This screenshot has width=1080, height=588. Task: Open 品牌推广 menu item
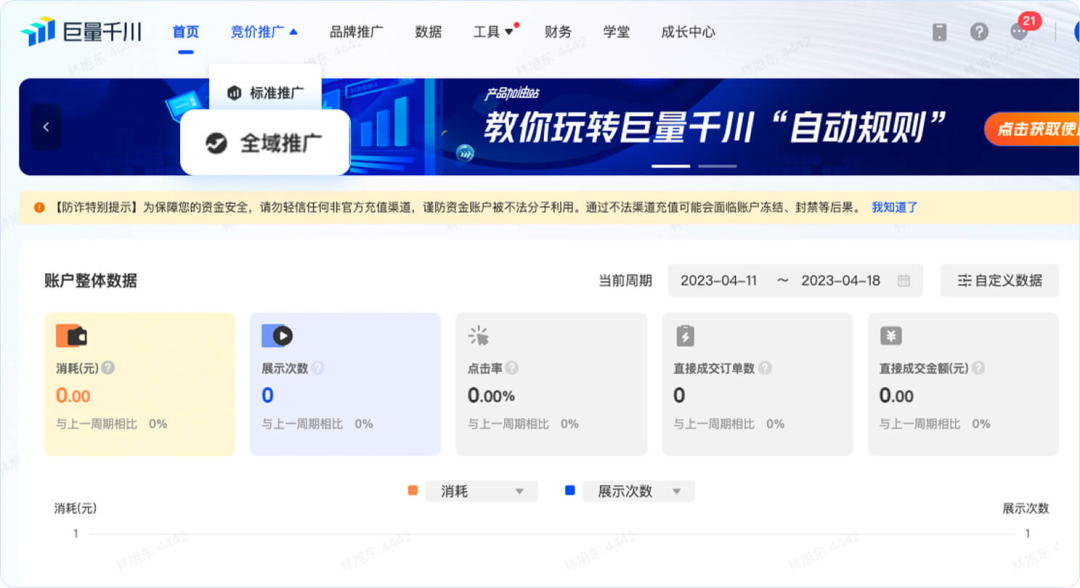[356, 32]
